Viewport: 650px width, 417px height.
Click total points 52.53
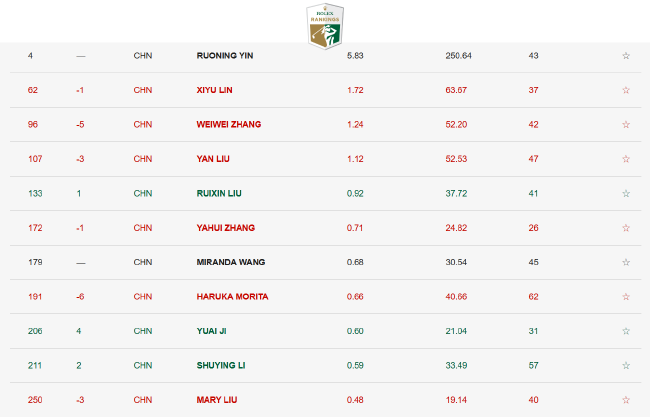[x=456, y=159]
